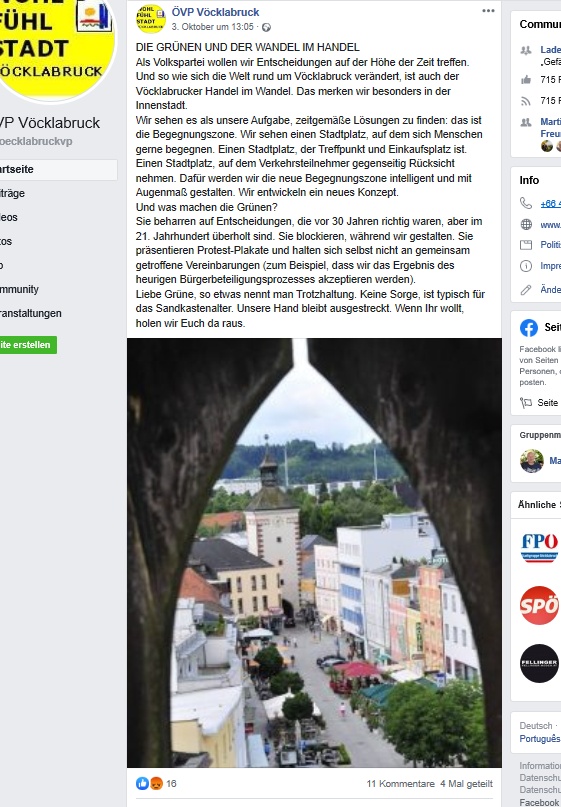561x807 pixels.
Task: Open the post options three-dot menu
Action: pyautogui.click(x=488, y=11)
